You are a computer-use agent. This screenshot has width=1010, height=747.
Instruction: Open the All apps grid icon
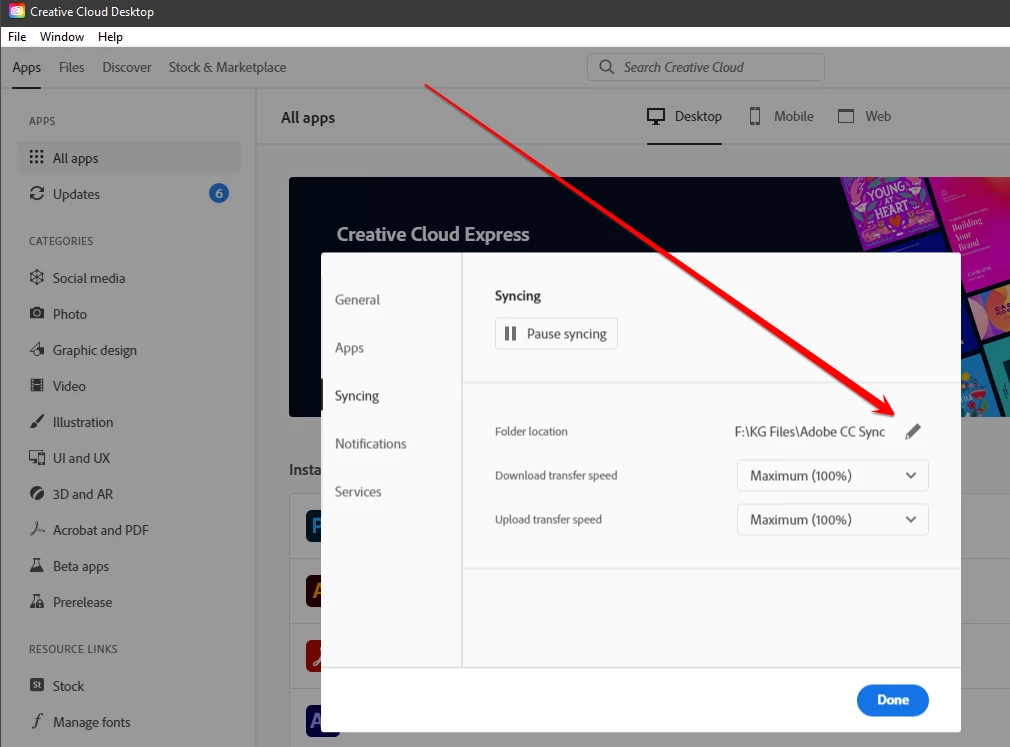pyautogui.click(x=37, y=157)
